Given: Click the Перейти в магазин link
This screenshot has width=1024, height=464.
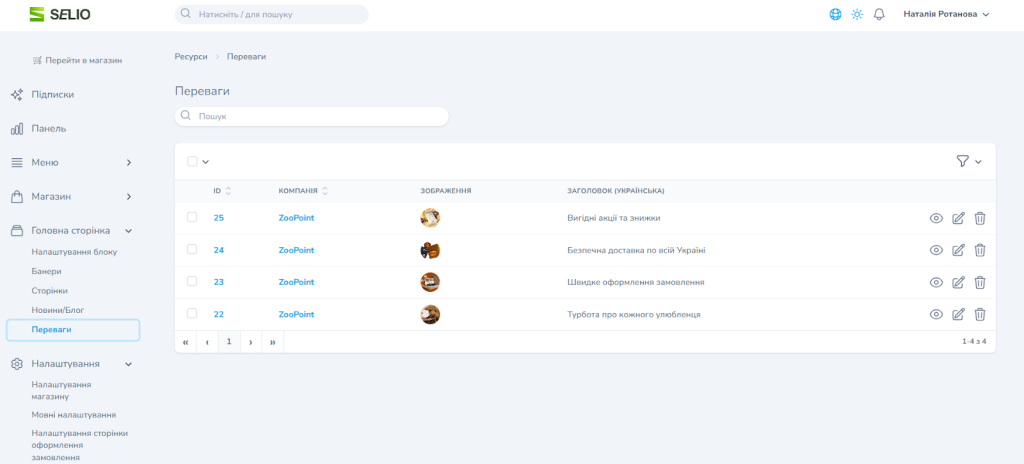Looking at the screenshot, I should (x=77, y=60).
